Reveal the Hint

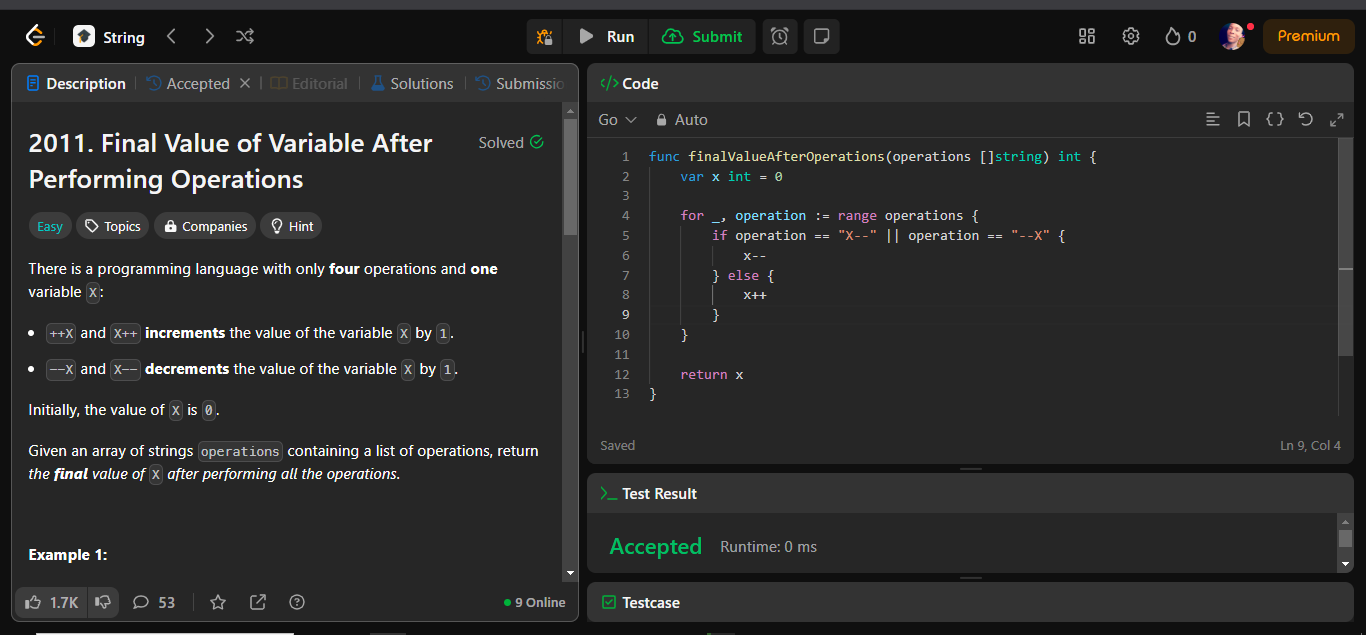click(291, 226)
